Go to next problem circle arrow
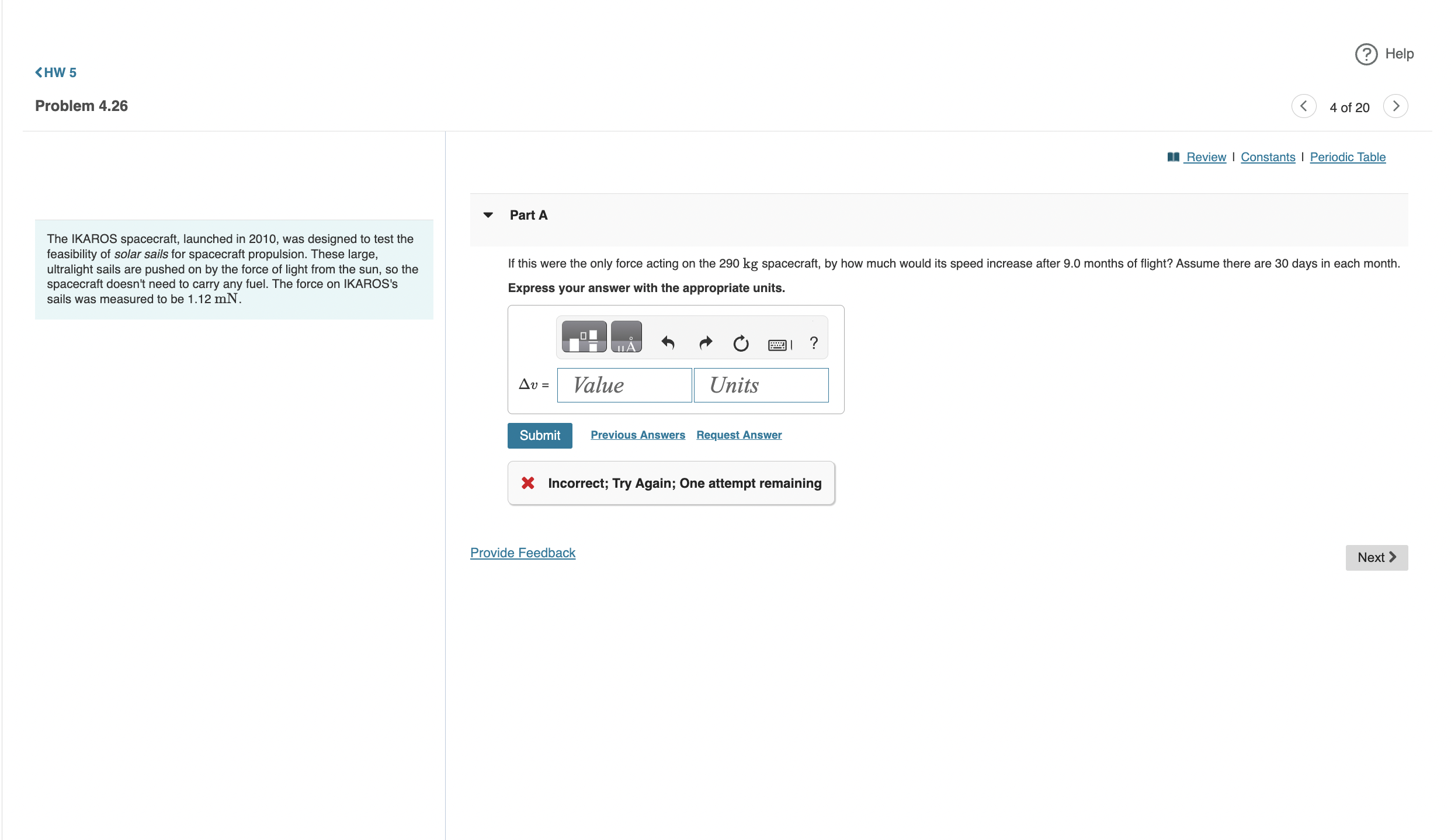Screen dimensions: 1451x840 point(1396,106)
